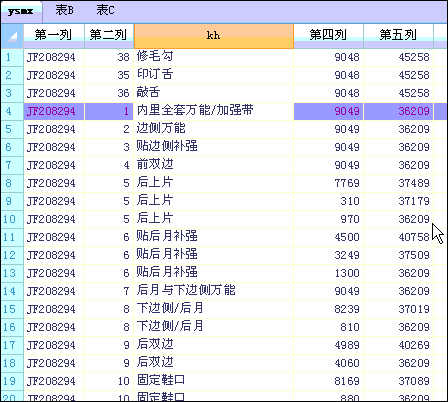The image size is (448, 402).
Task: Select row header number 17
Action: pos(12,345)
